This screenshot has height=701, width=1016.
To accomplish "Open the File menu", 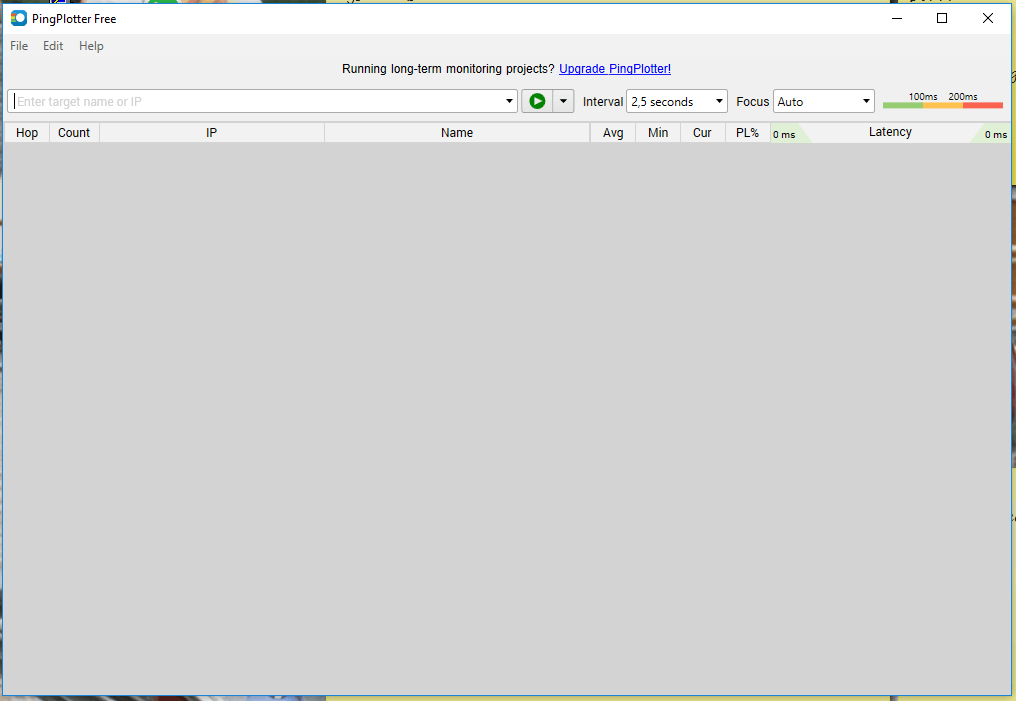I will [x=19, y=46].
